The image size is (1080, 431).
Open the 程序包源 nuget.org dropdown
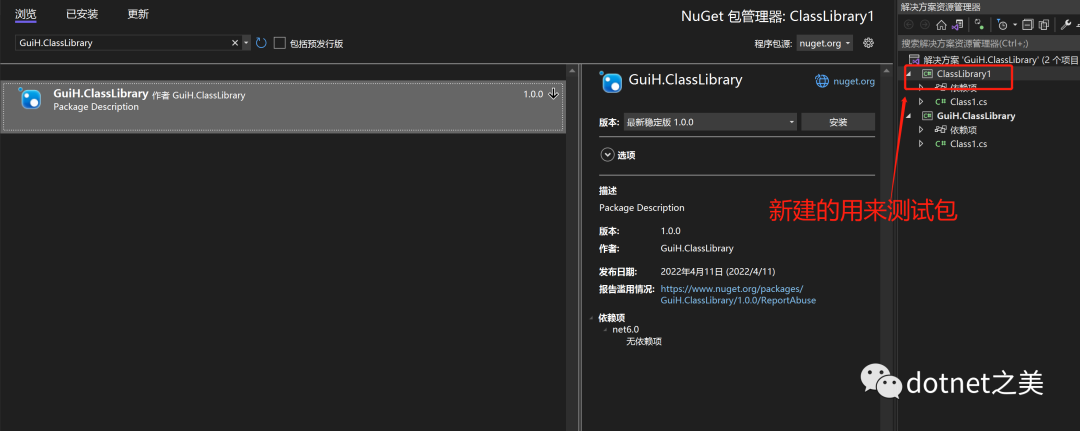824,43
